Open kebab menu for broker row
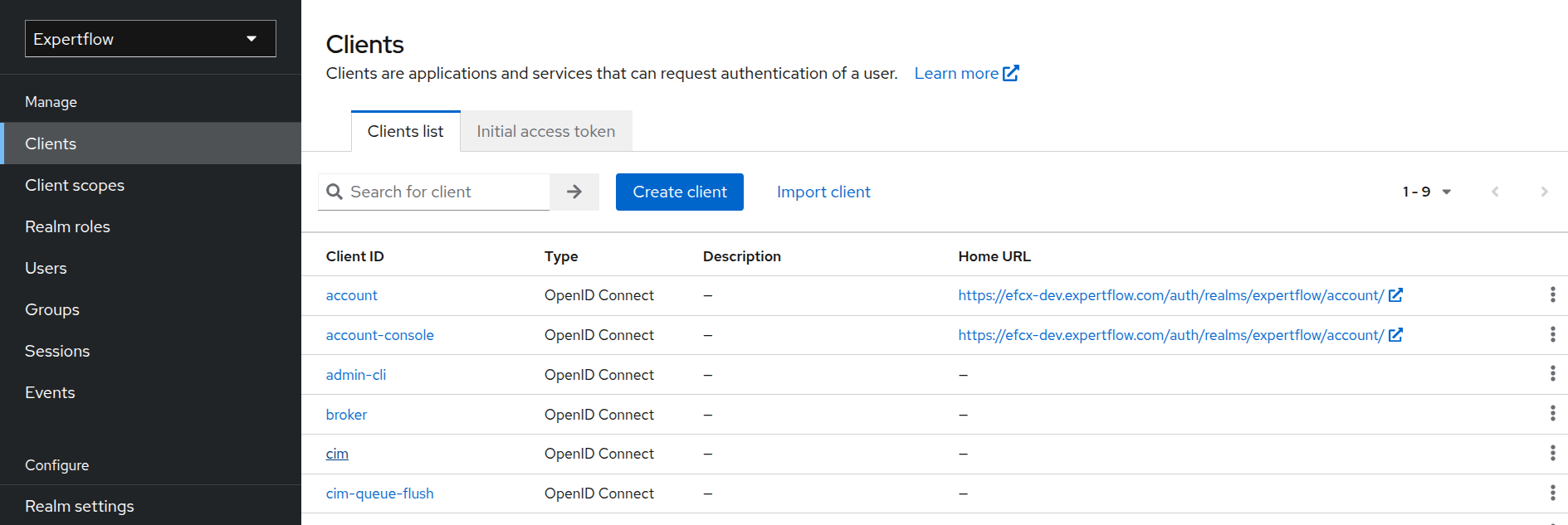The image size is (1568, 525). 1552,414
